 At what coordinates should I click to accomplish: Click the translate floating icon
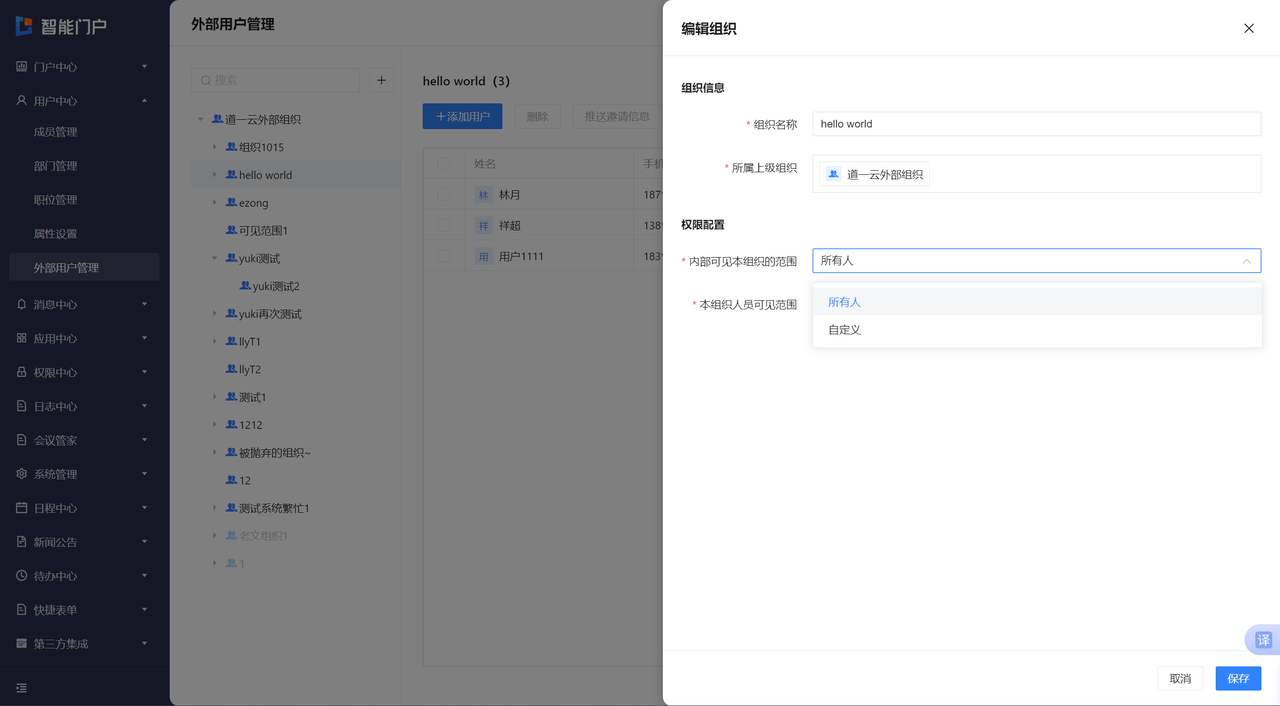pyautogui.click(x=1263, y=640)
